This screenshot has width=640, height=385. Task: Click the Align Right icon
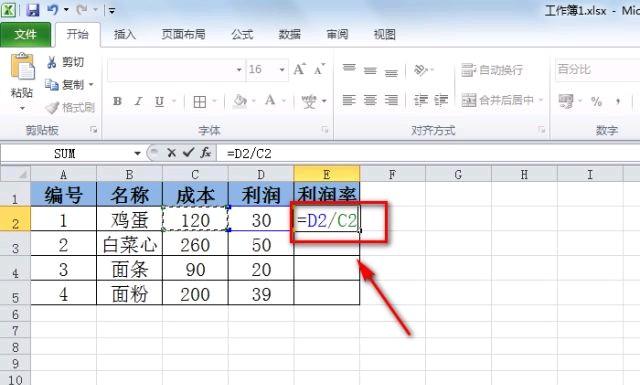(391, 100)
